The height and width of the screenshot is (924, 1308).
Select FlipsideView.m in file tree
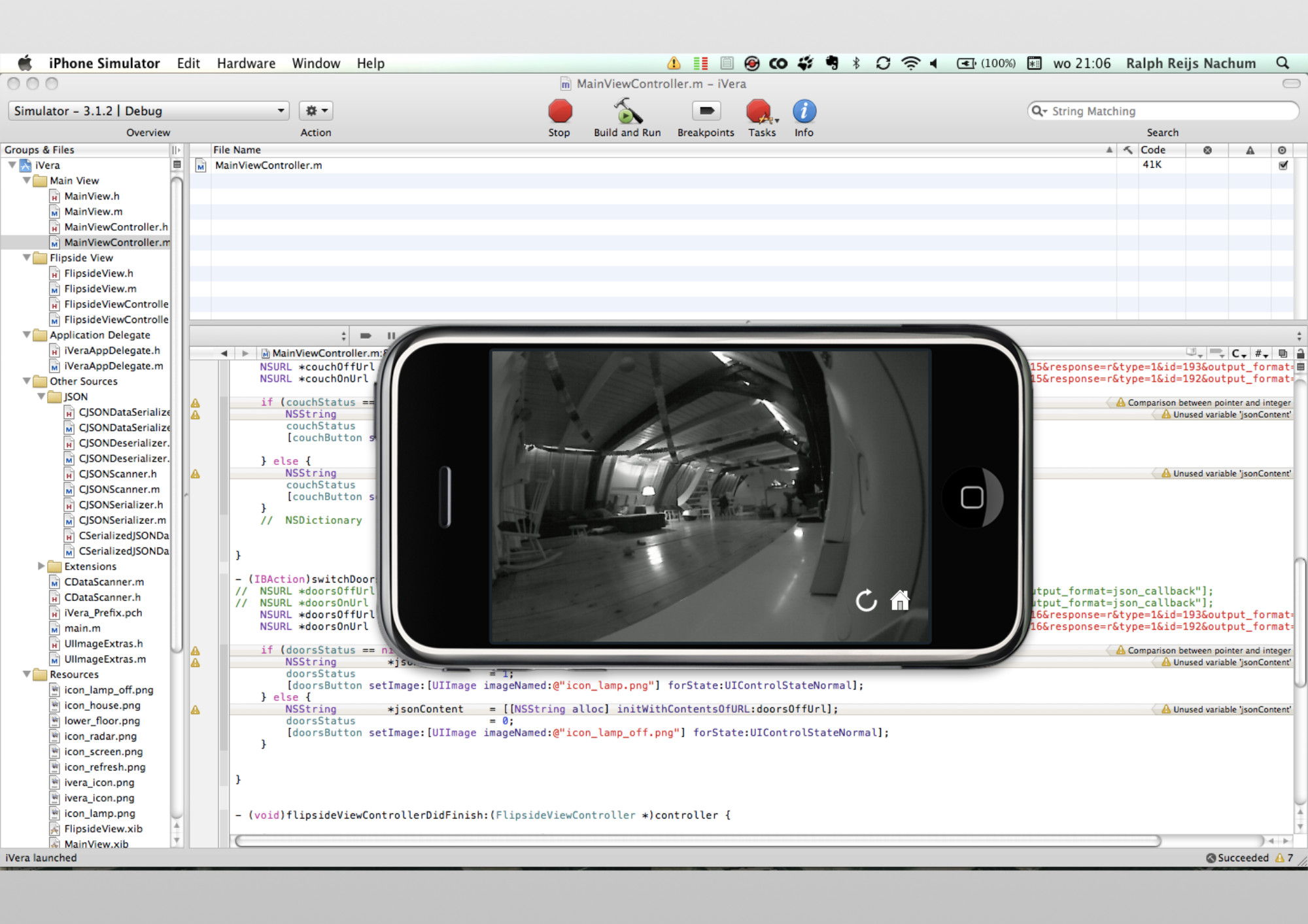(x=100, y=288)
